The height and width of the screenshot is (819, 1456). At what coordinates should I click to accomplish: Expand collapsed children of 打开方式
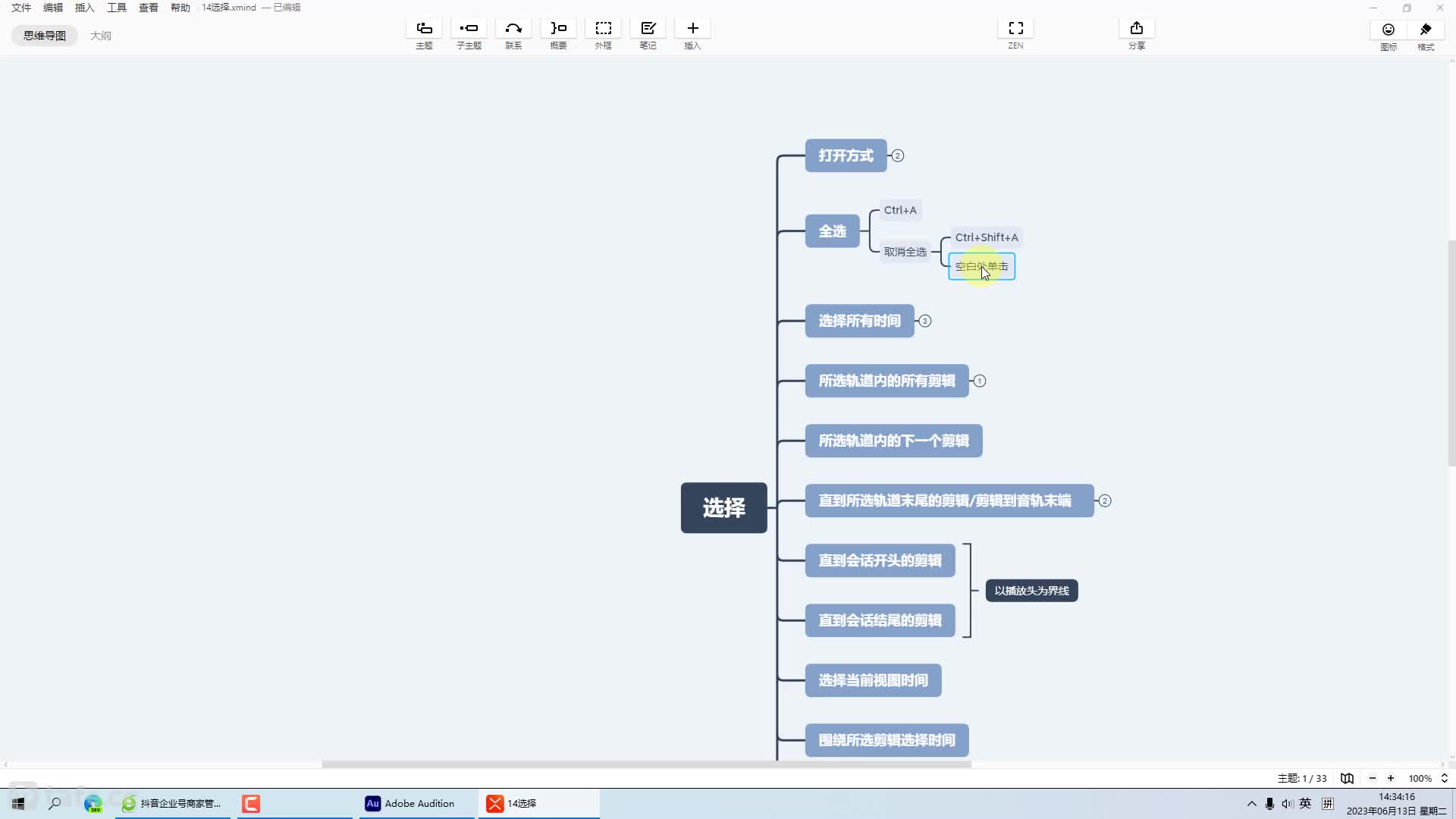click(897, 155)
